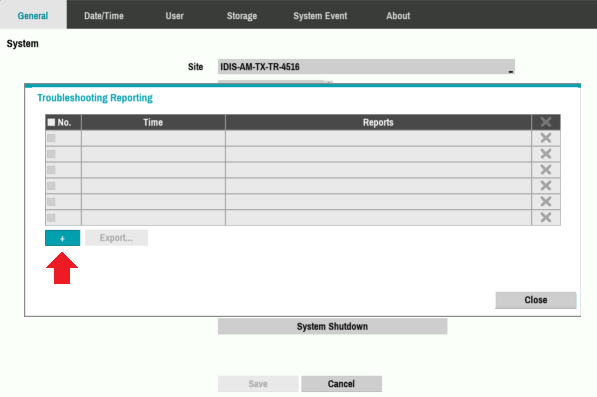
Task: Tick the fifth row checkbox
Action: coord(51,202)
